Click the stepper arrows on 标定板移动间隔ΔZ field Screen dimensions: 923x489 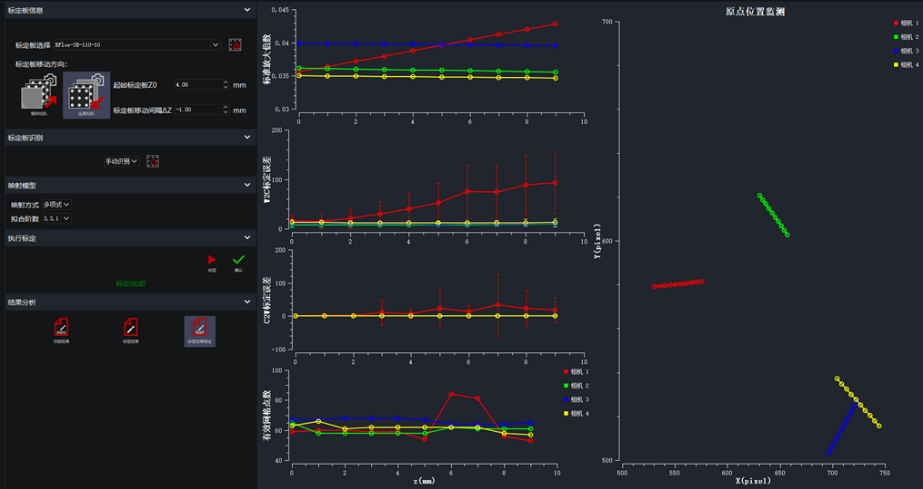pyautogui.click(x=226, y=109)
